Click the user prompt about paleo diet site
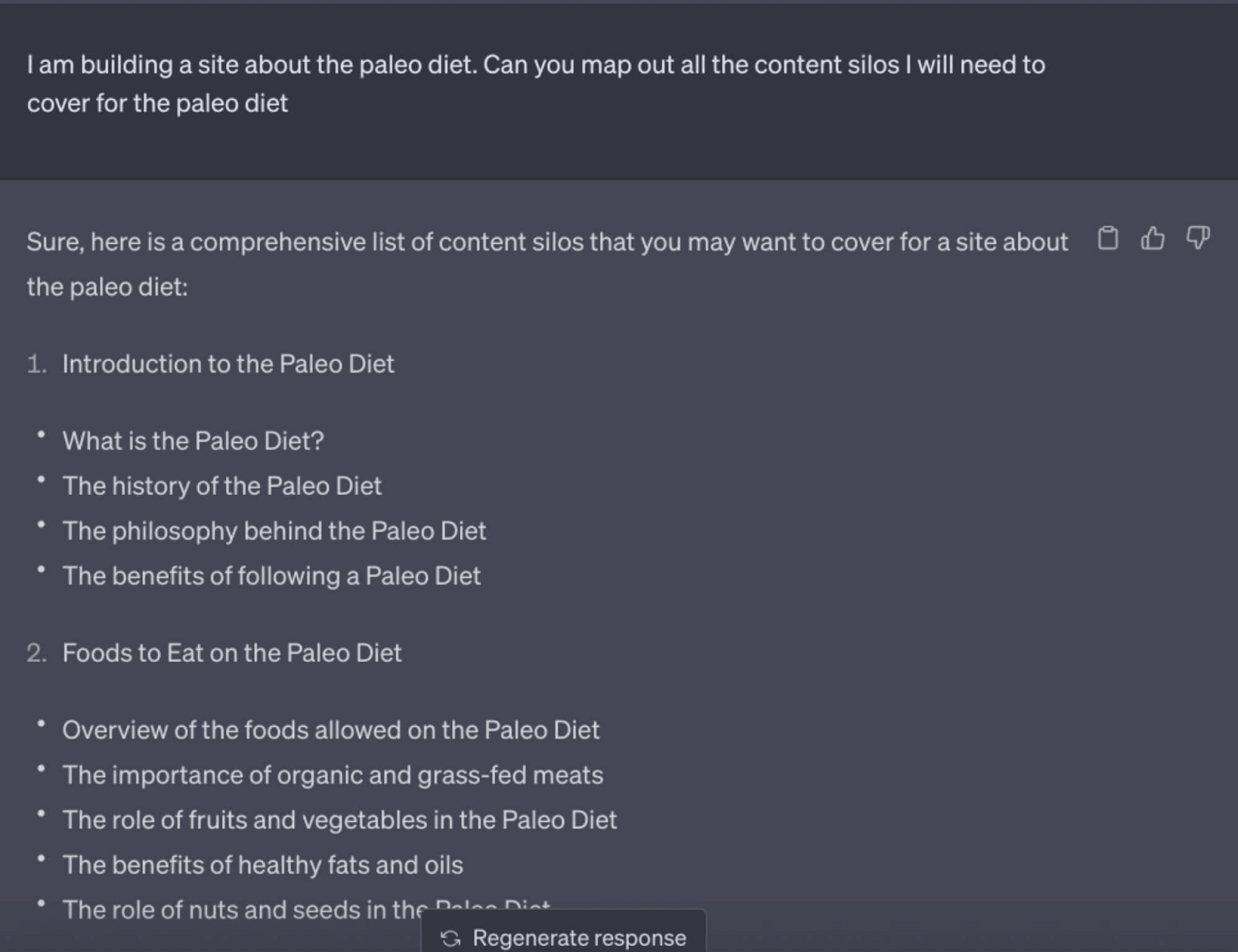1238x952 pixels. click(x=535, y=84)
